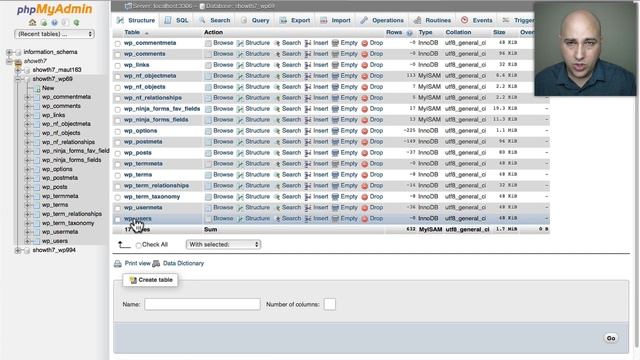
Task: Open the Events tab
Action: (x=477, y=20)
